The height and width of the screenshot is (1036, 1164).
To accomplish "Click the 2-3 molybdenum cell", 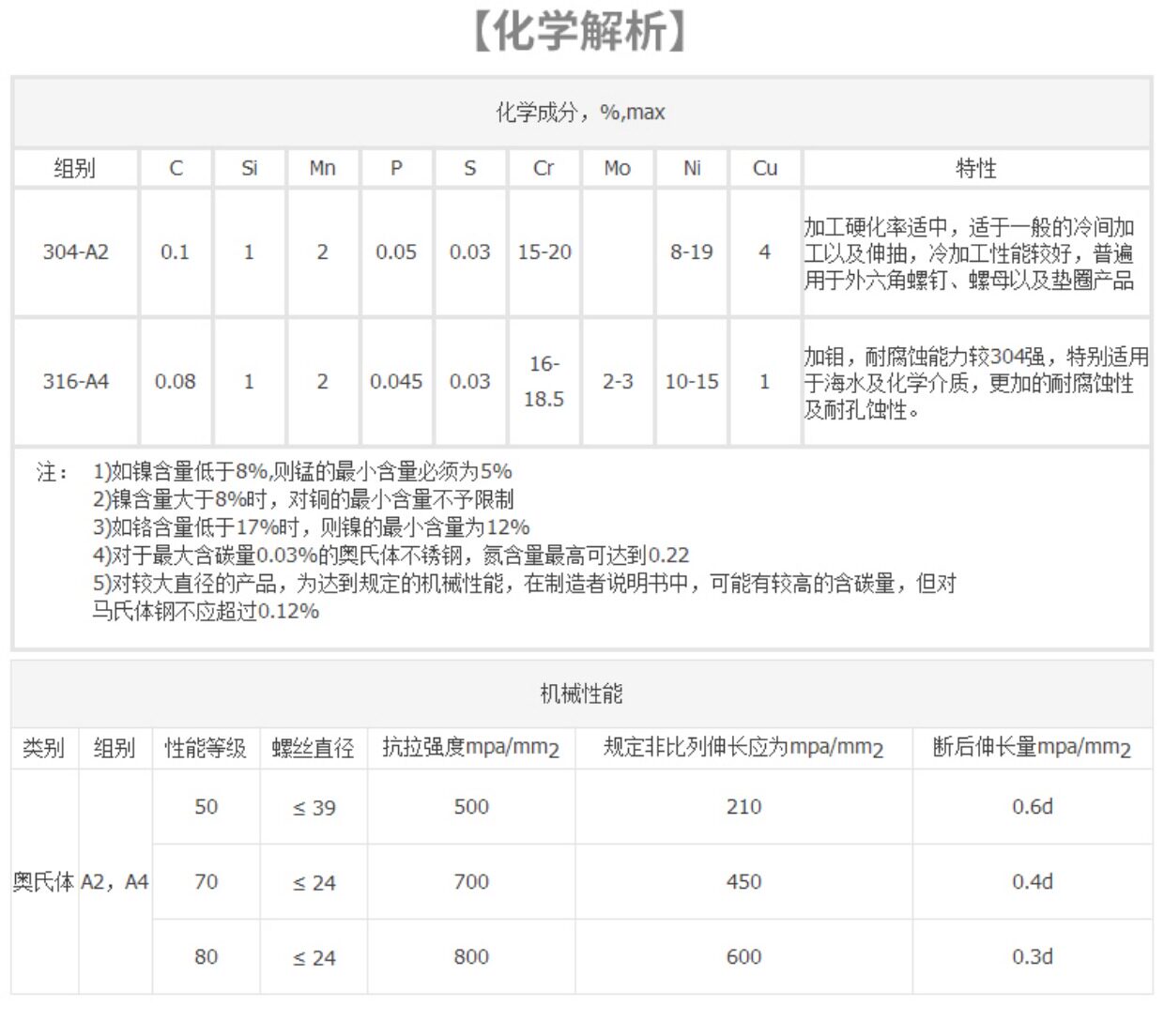I will coord(618,382).
